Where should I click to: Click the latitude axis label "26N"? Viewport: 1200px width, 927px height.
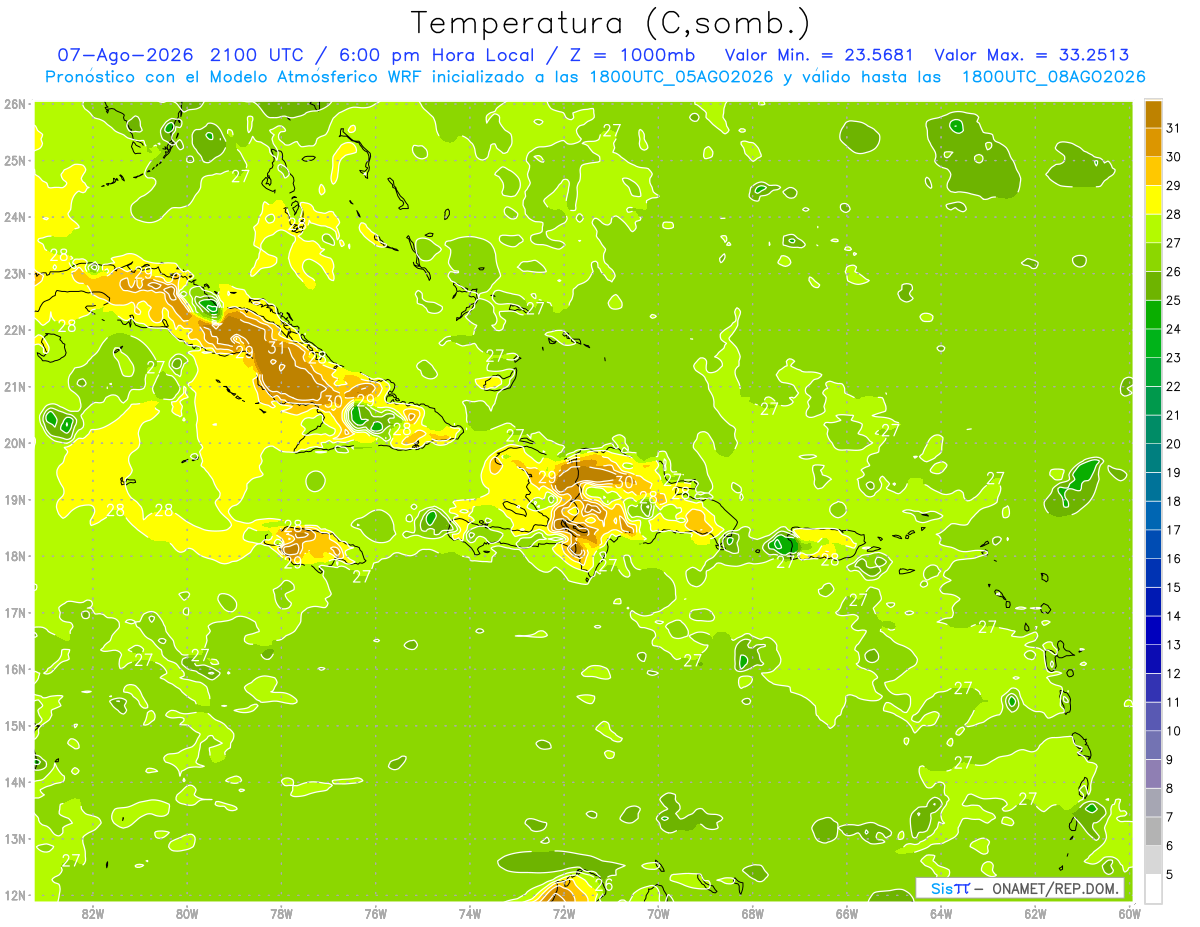(15, 104)
